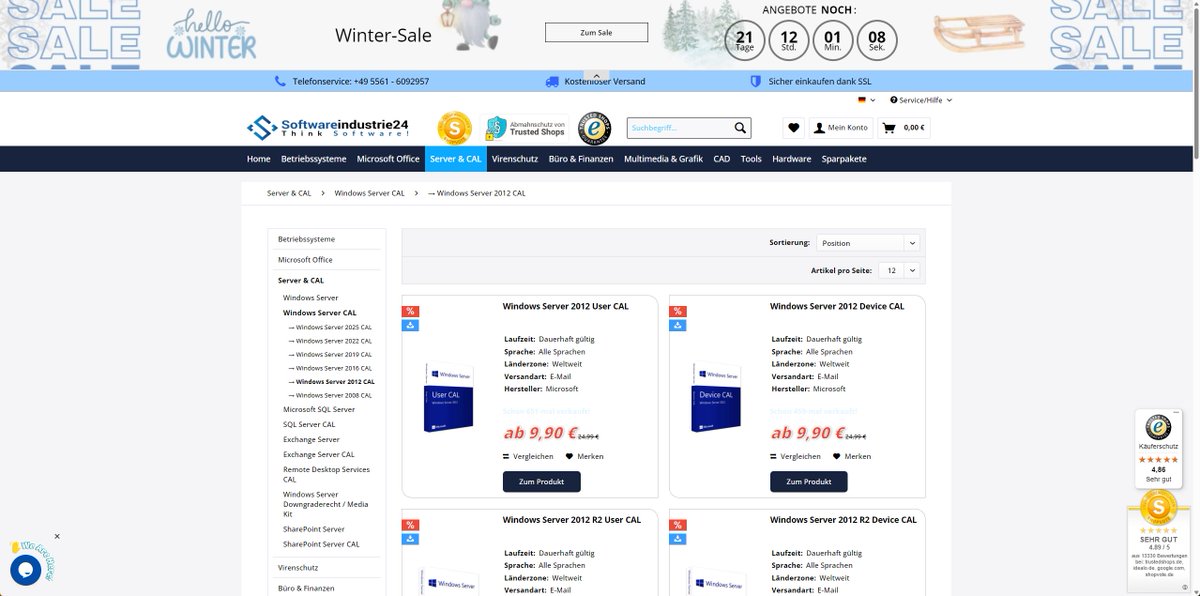Click the search magnifier icon
This screenshot has width=1200, height=596.
pos(740,128)
